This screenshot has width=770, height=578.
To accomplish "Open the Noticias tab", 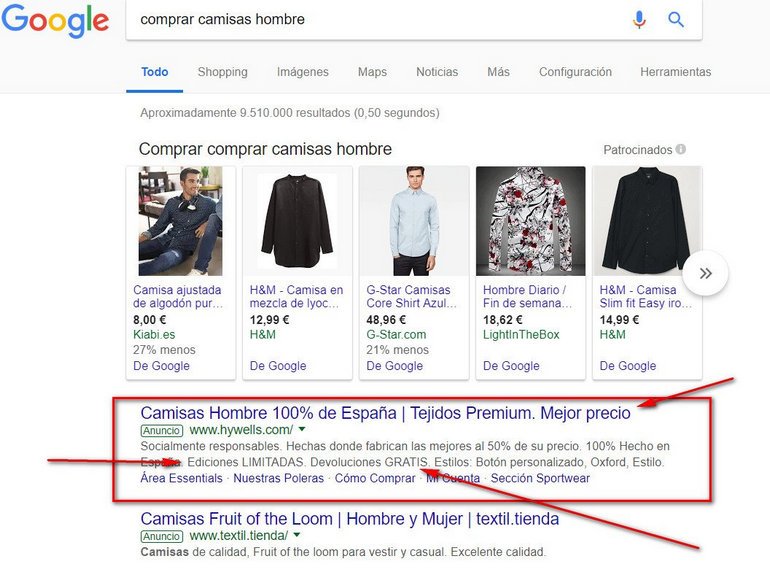I will point(437,72).
